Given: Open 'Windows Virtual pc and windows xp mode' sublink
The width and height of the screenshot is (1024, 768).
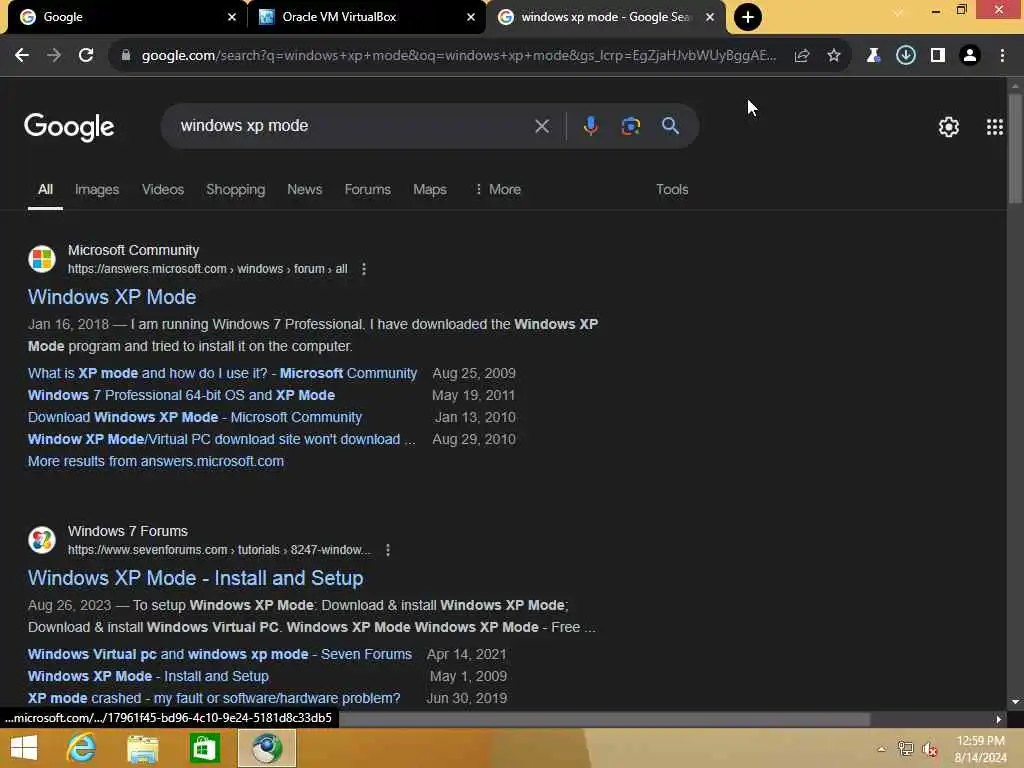Looking at the screenshot, I should [x=219, y=654].
